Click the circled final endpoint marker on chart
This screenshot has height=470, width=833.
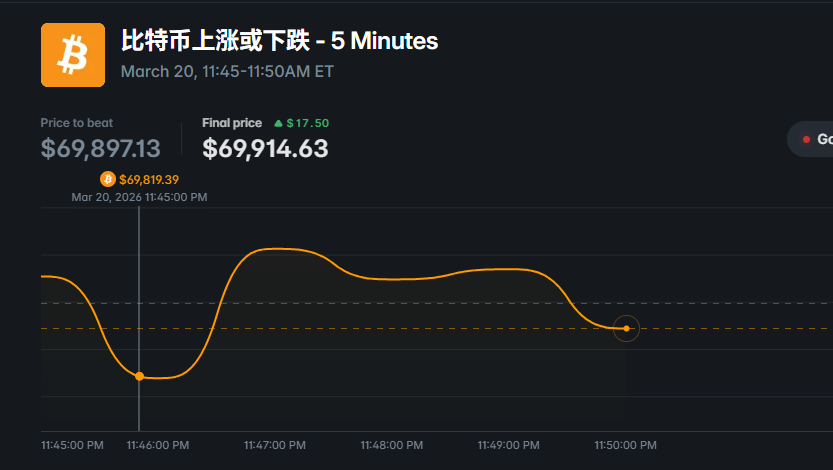click(x=626, y=328)
